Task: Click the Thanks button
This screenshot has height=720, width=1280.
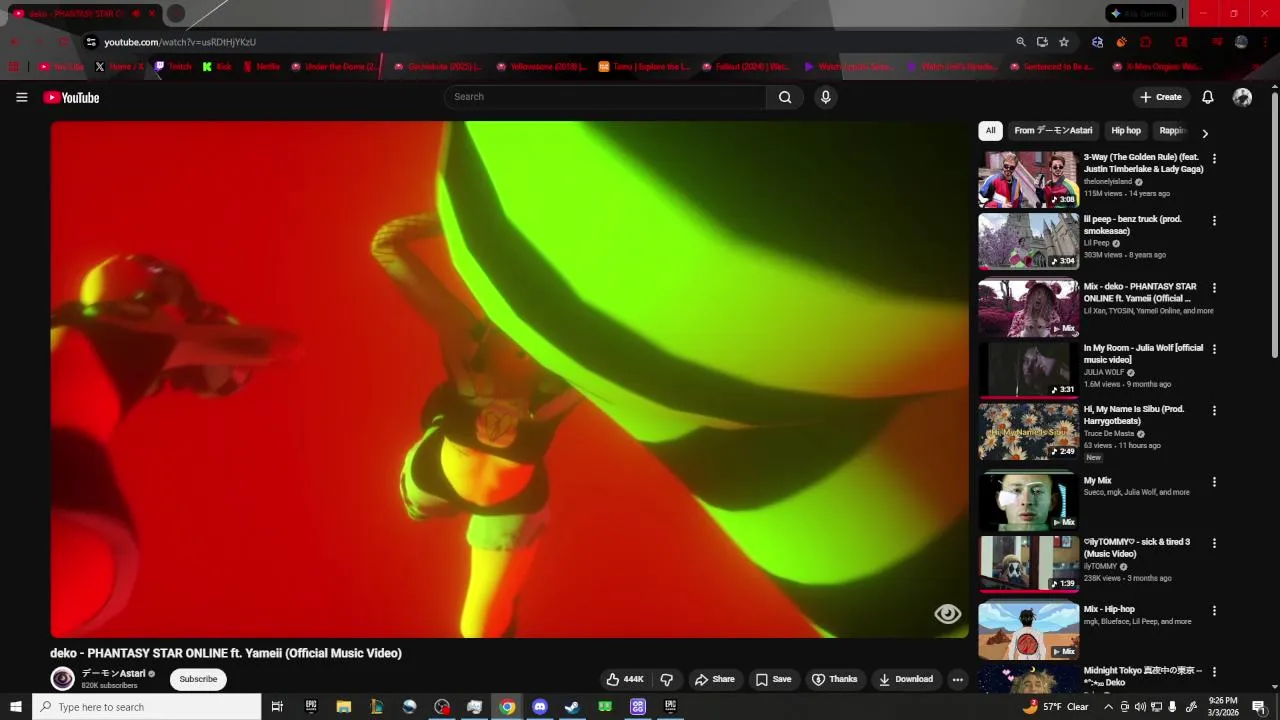Action: coord(834,679)
